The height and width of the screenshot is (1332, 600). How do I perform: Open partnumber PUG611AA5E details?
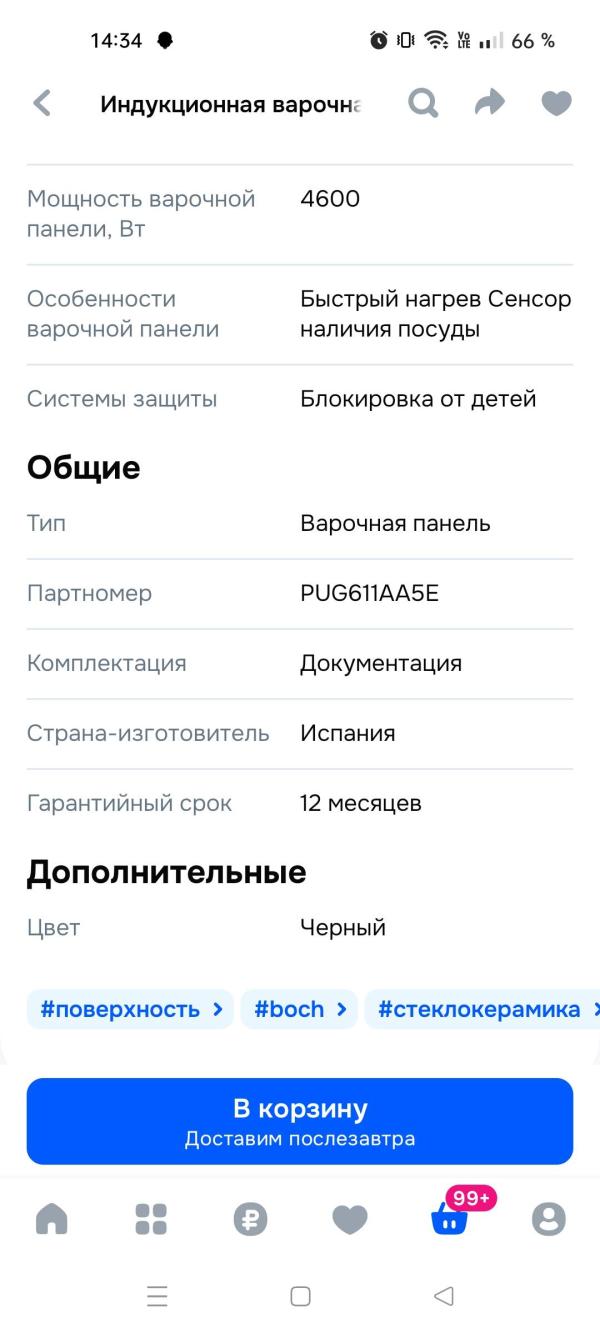[x=365, y=593]
